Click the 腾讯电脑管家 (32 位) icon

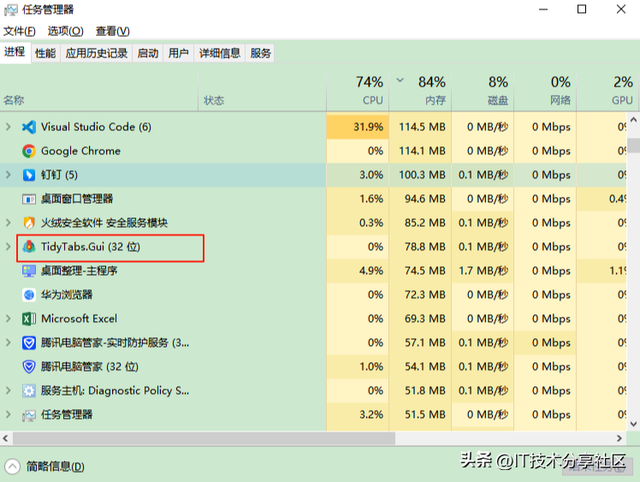[29, 367]
